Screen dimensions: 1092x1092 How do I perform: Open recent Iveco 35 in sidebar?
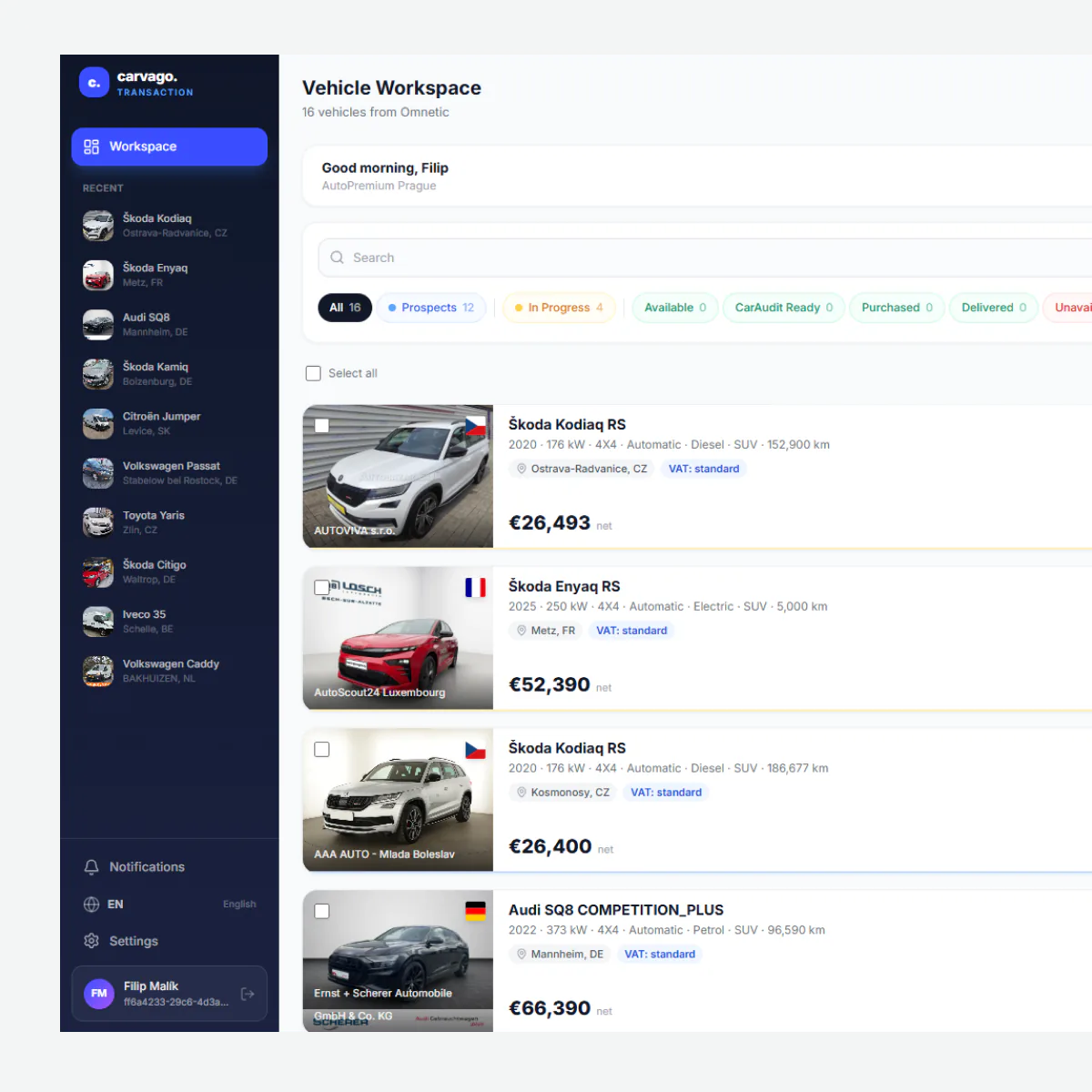tap(169, 622)
